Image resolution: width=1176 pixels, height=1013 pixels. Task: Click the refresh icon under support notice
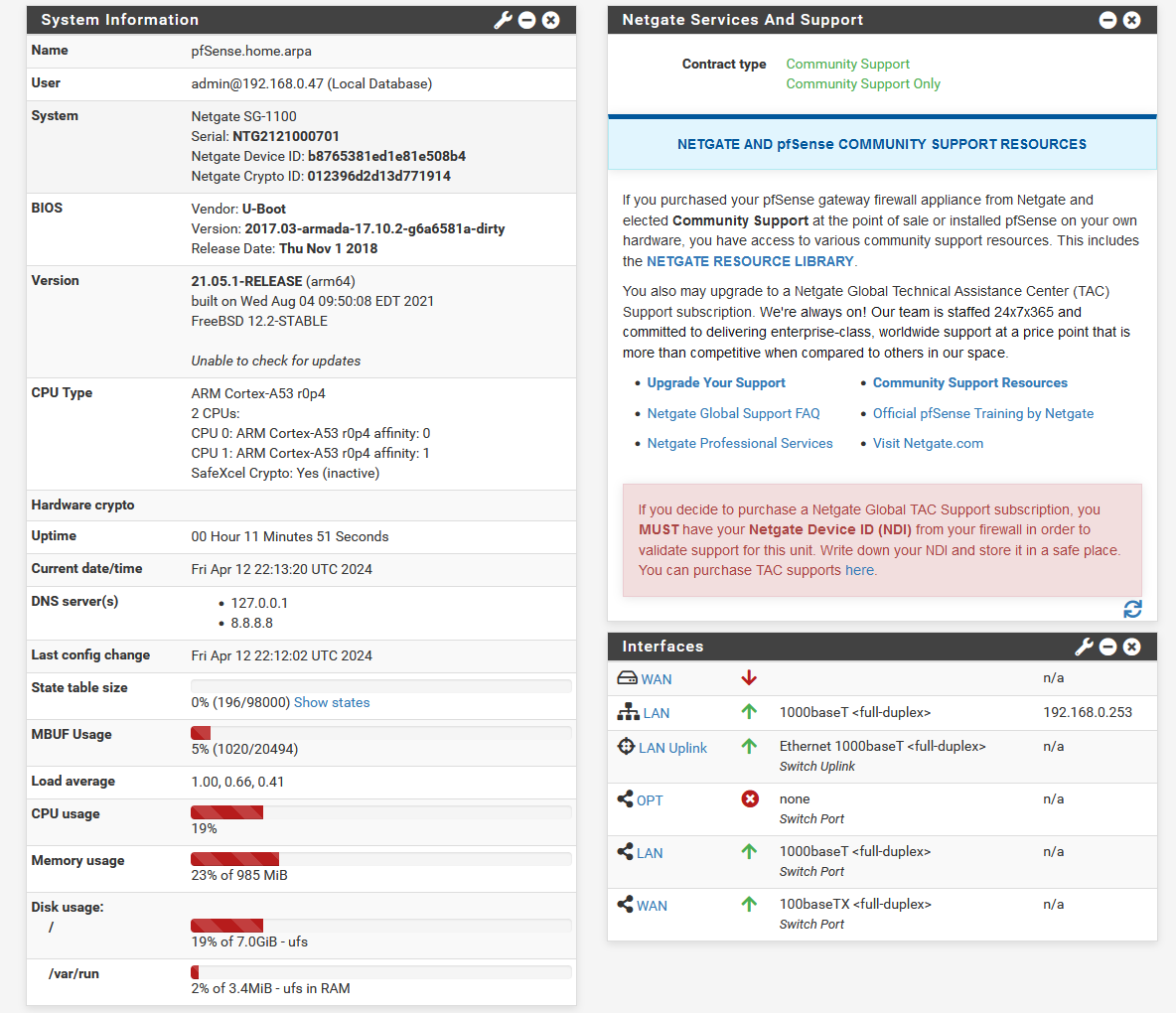tap(1132, 609)
